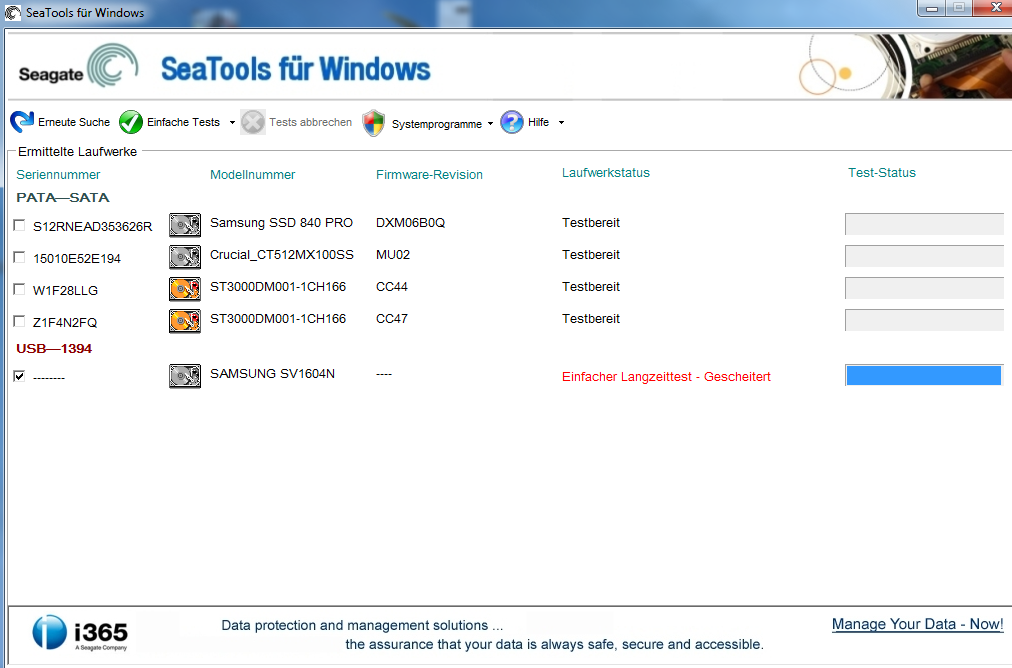
Task: Click the Modellnummer column header
Action: click(252, 174)
